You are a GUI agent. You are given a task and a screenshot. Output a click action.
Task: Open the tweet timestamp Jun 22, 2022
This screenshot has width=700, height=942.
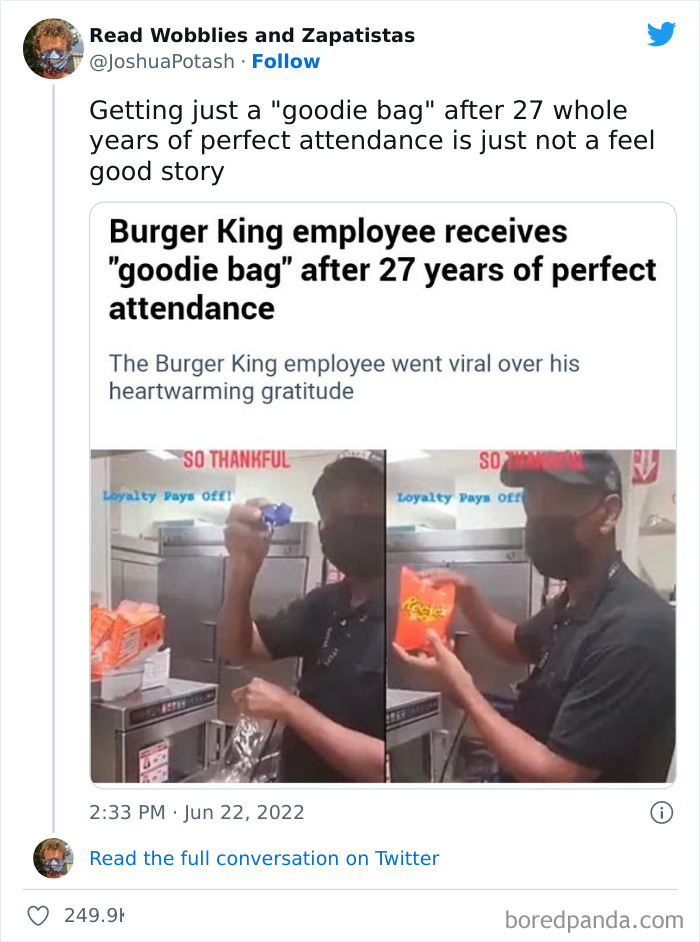[196, 812]
